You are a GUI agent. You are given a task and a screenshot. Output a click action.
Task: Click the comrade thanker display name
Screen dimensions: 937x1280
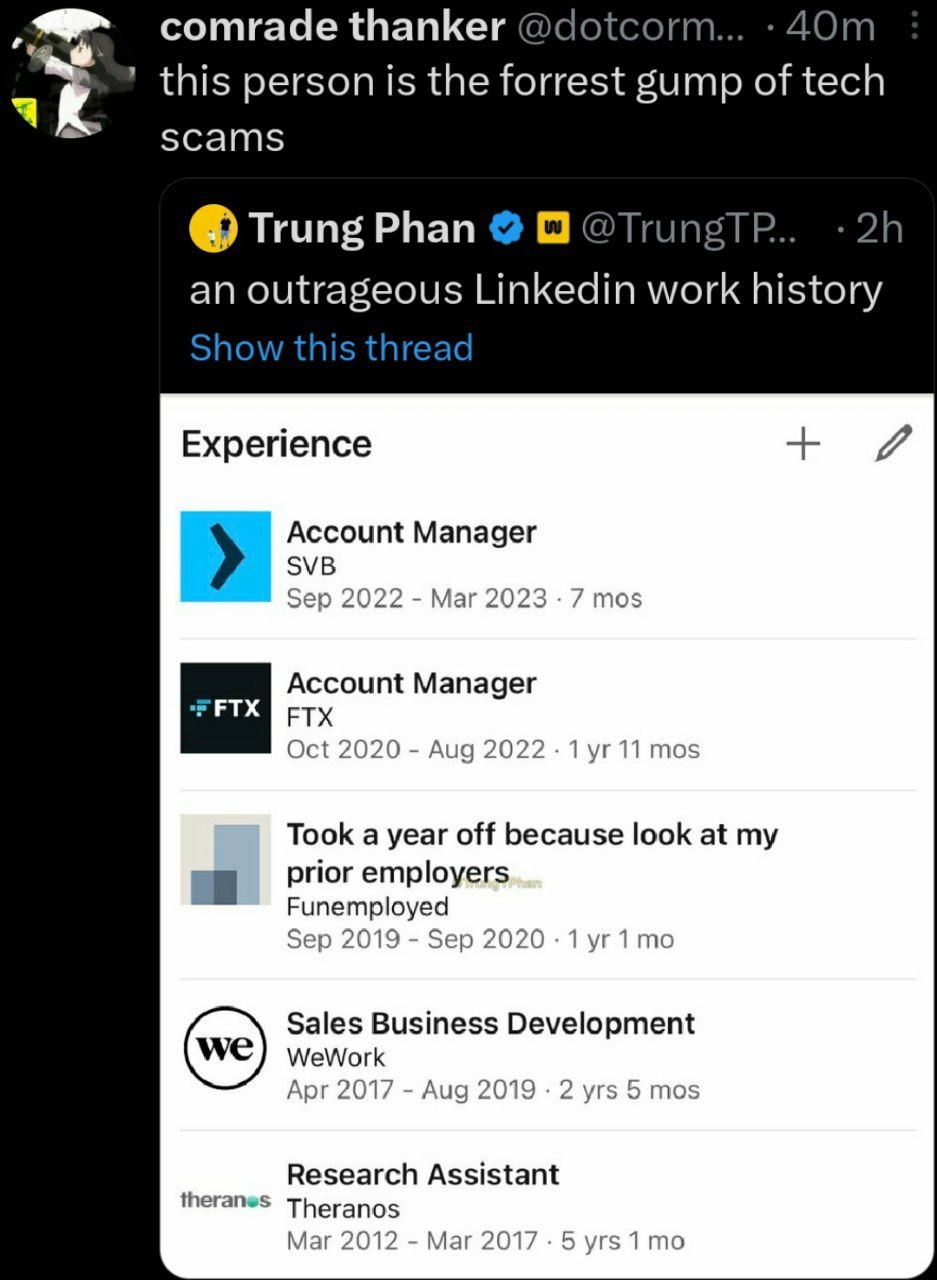332,28
